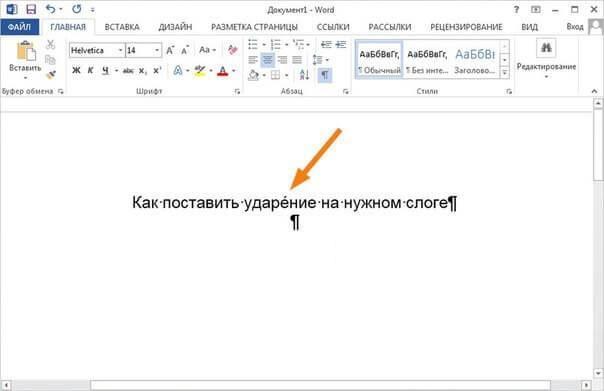
Task: Apply superscript formatting
Action: (x=157, y=71)
